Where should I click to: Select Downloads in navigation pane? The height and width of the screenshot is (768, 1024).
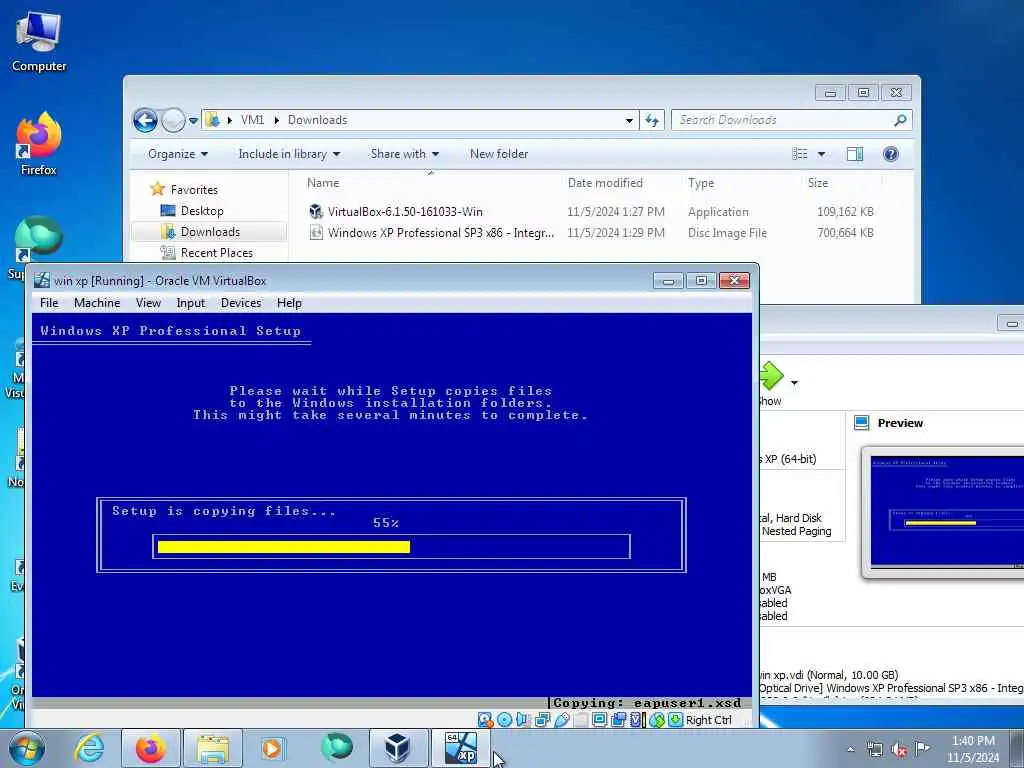pyautogui.click(x=210, y=232)
